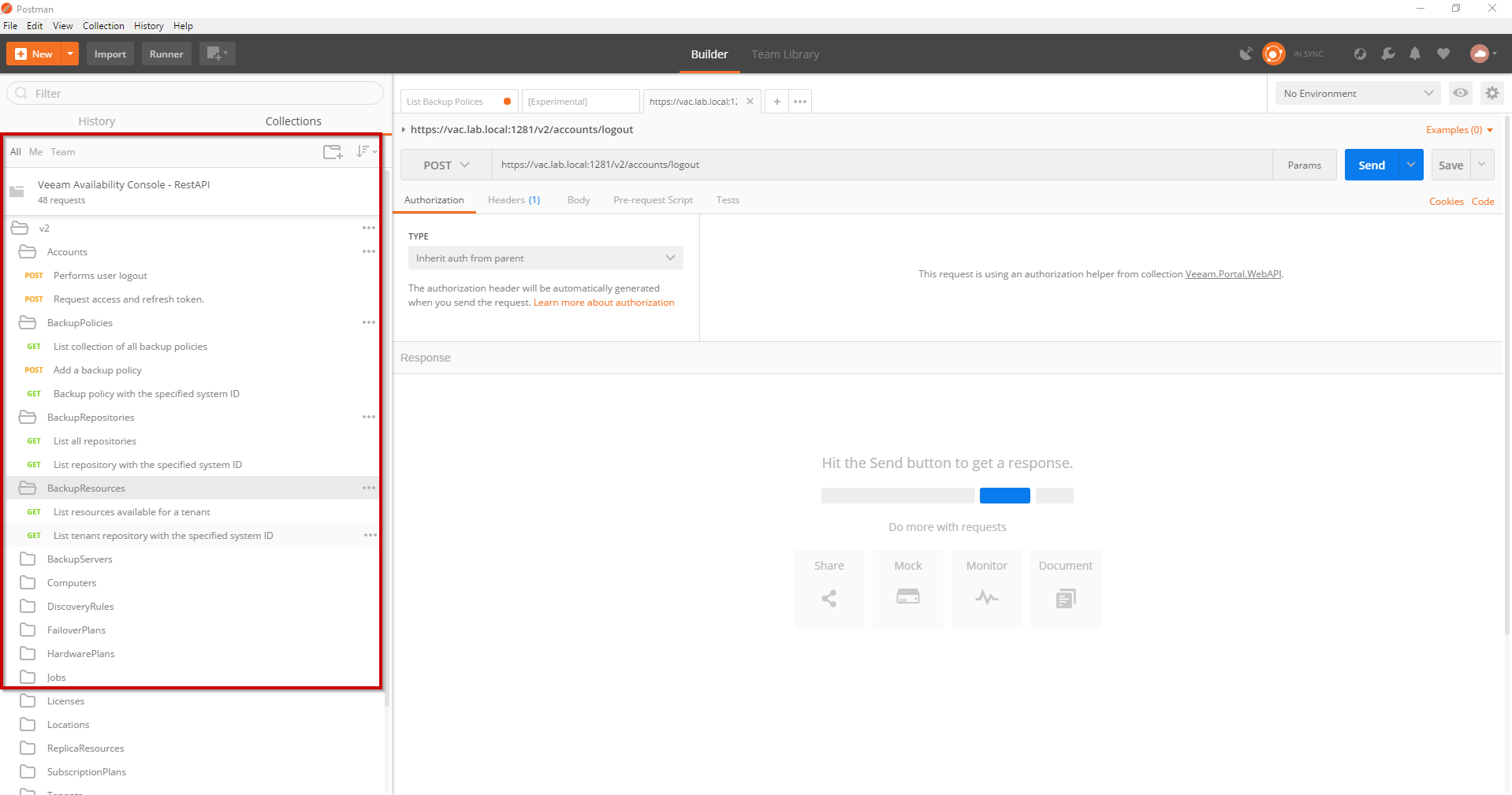Open List collection of all backup policies
The width and height of the screenshot is (1512, 795).
coord(130,346)
